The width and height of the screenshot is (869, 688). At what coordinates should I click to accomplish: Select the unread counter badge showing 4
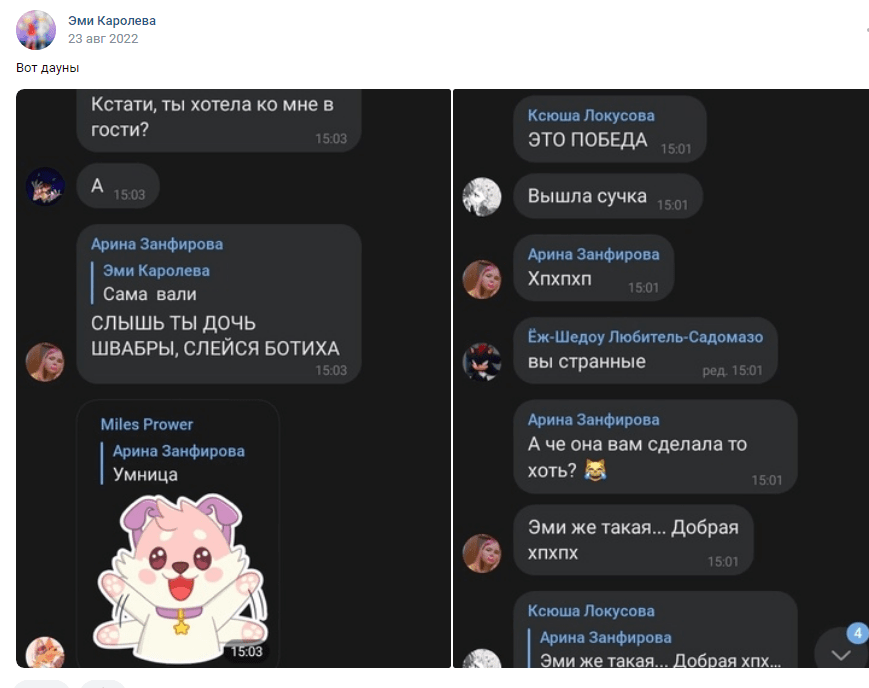click(857, 633)
